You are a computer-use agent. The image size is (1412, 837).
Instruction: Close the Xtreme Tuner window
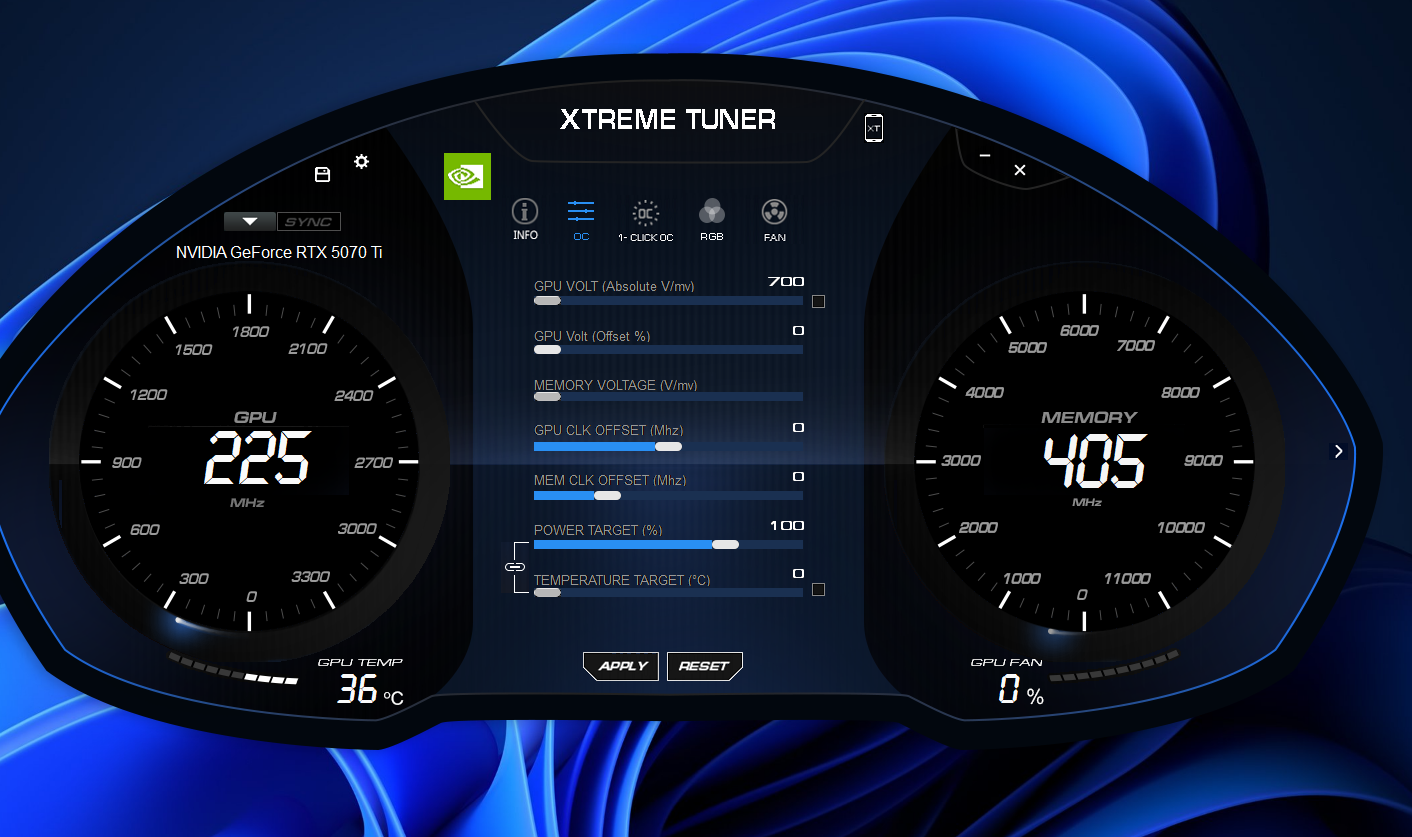[1020, 170]
